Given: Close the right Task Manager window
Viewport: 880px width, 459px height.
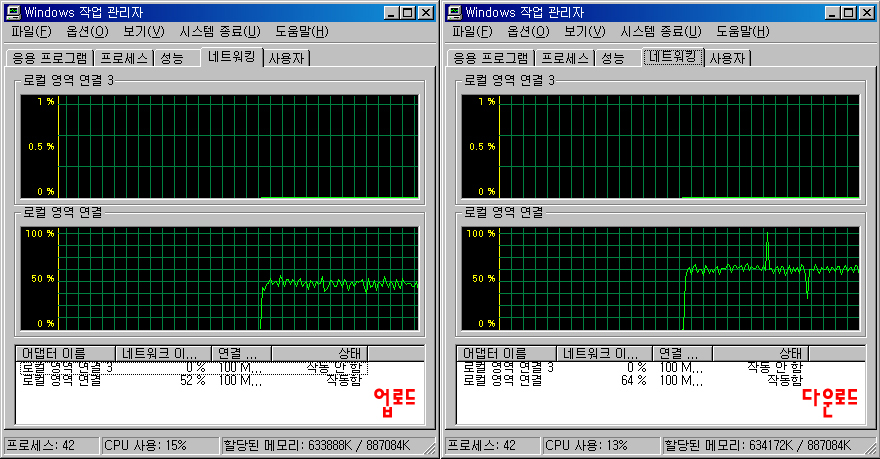Looking at the screenshot, I should point(867,12).
